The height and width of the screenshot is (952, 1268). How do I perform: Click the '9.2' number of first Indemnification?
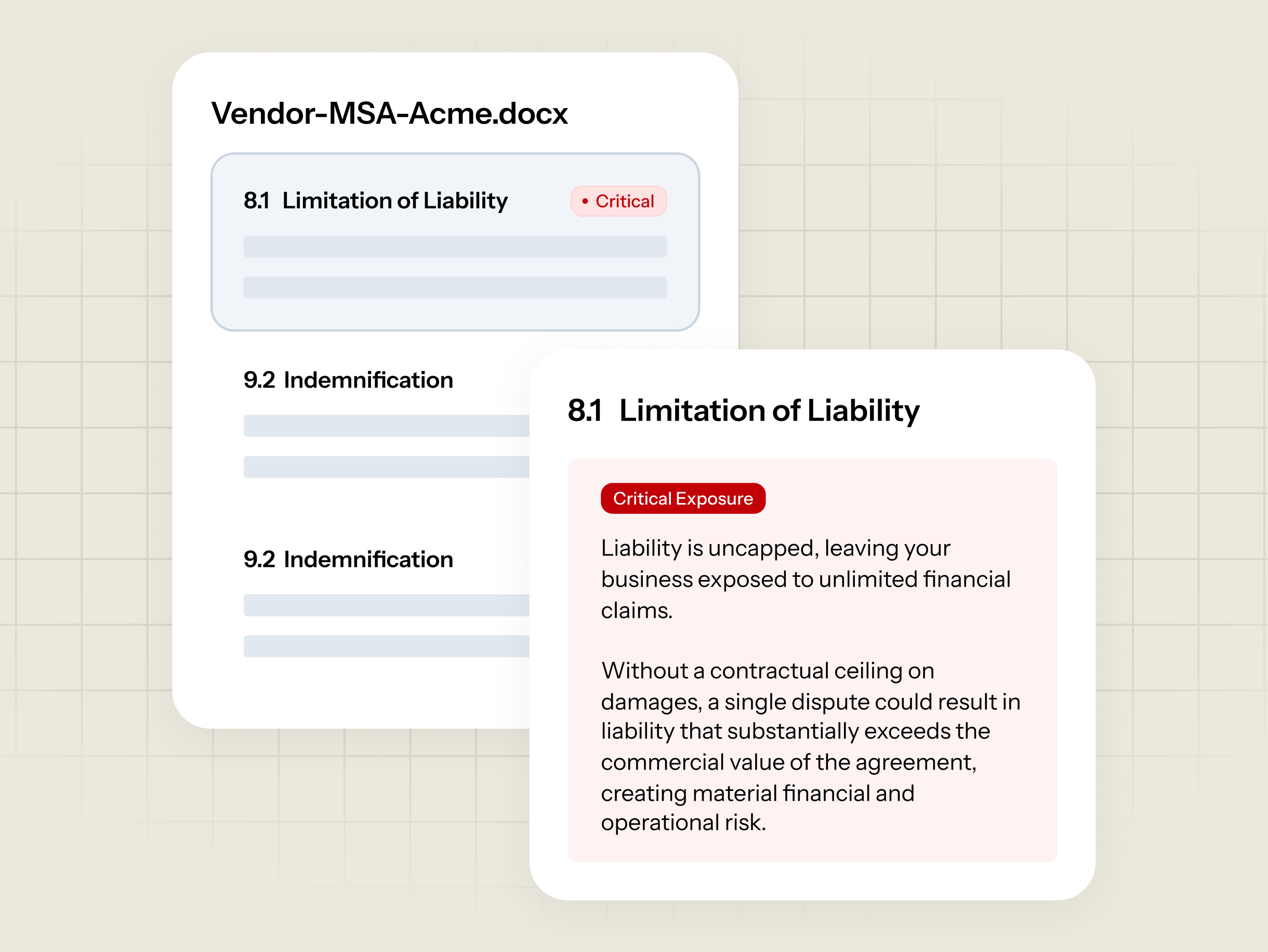pos(259,380)
